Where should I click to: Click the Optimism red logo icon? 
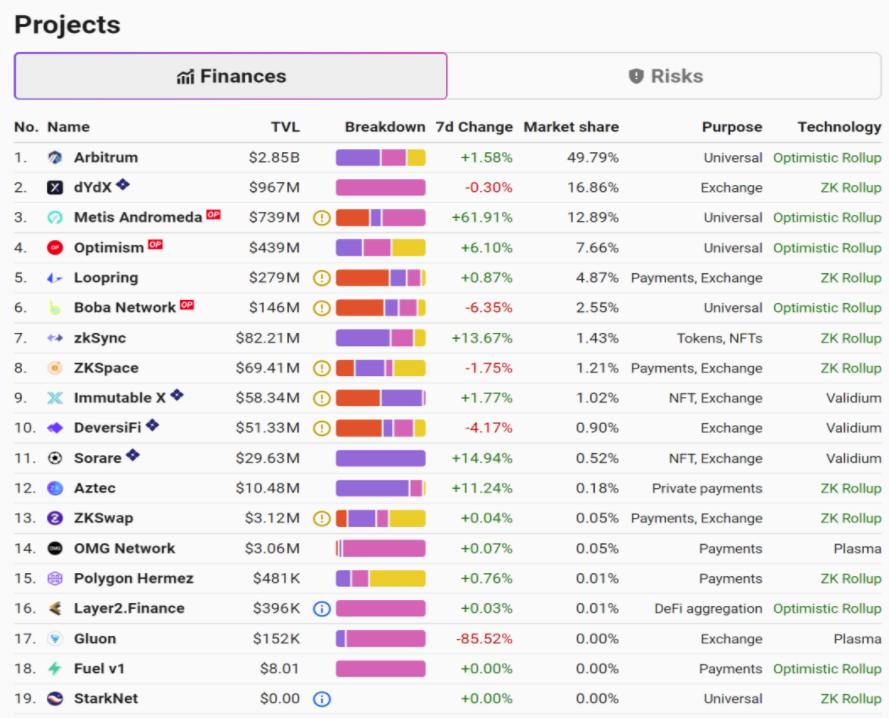coord(55,248)
